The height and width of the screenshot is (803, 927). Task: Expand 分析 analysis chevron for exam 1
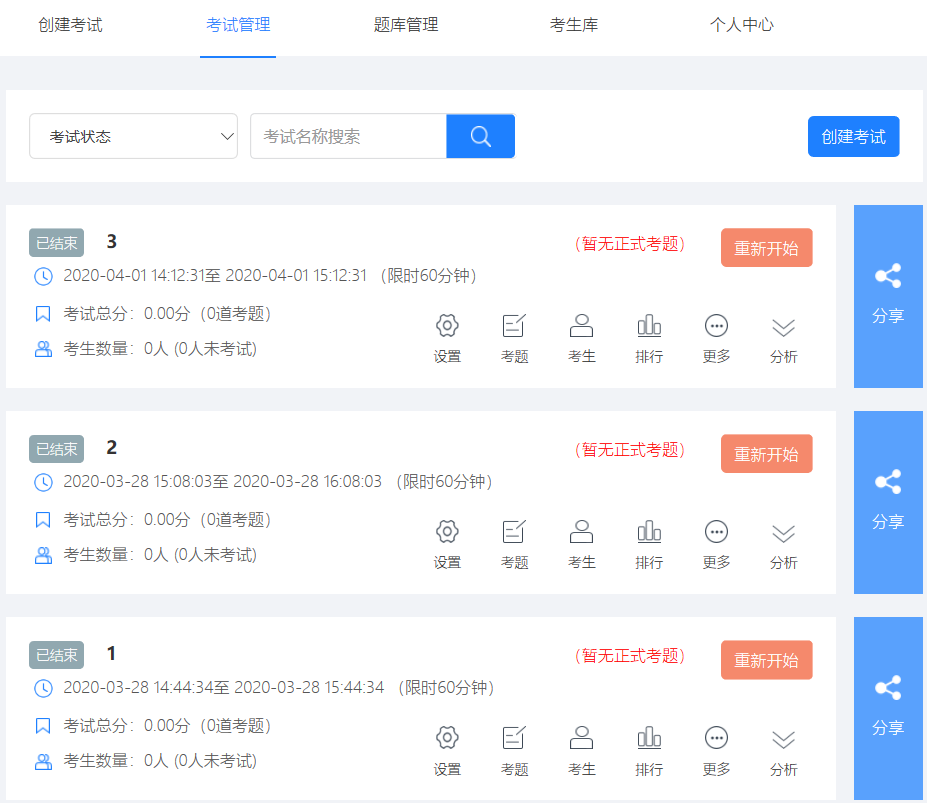pyautogui.click(x=783, y=739)
